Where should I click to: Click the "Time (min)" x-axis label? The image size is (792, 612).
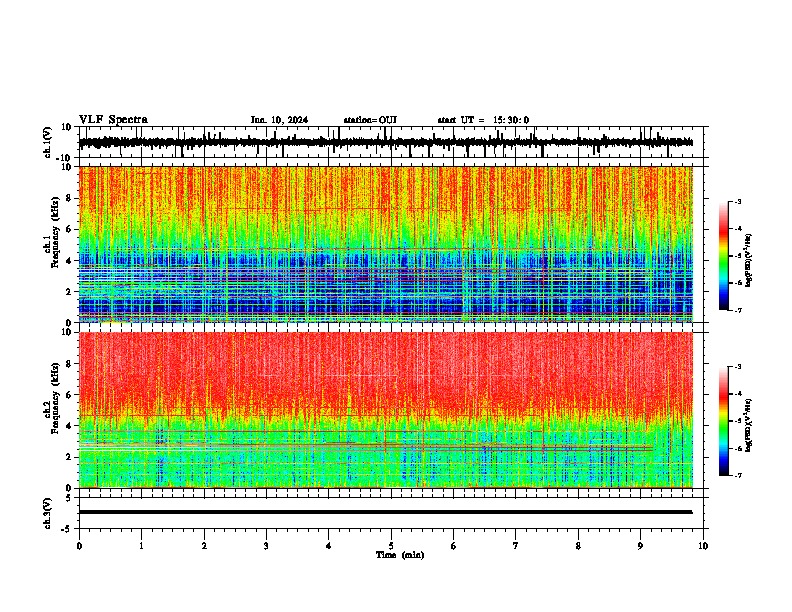[400, 555]
